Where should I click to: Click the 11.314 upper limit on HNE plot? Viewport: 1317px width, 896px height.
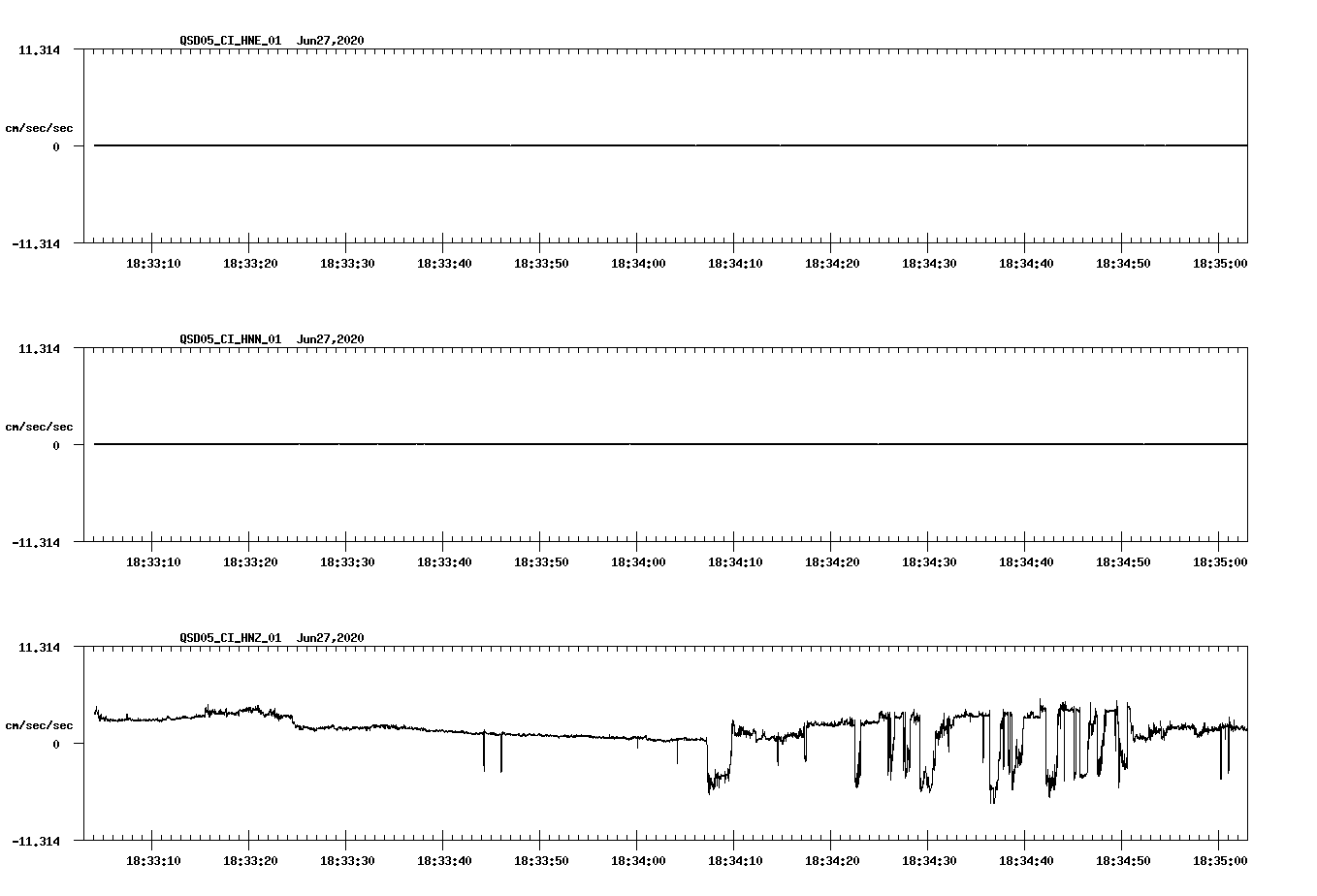(39, 50)
